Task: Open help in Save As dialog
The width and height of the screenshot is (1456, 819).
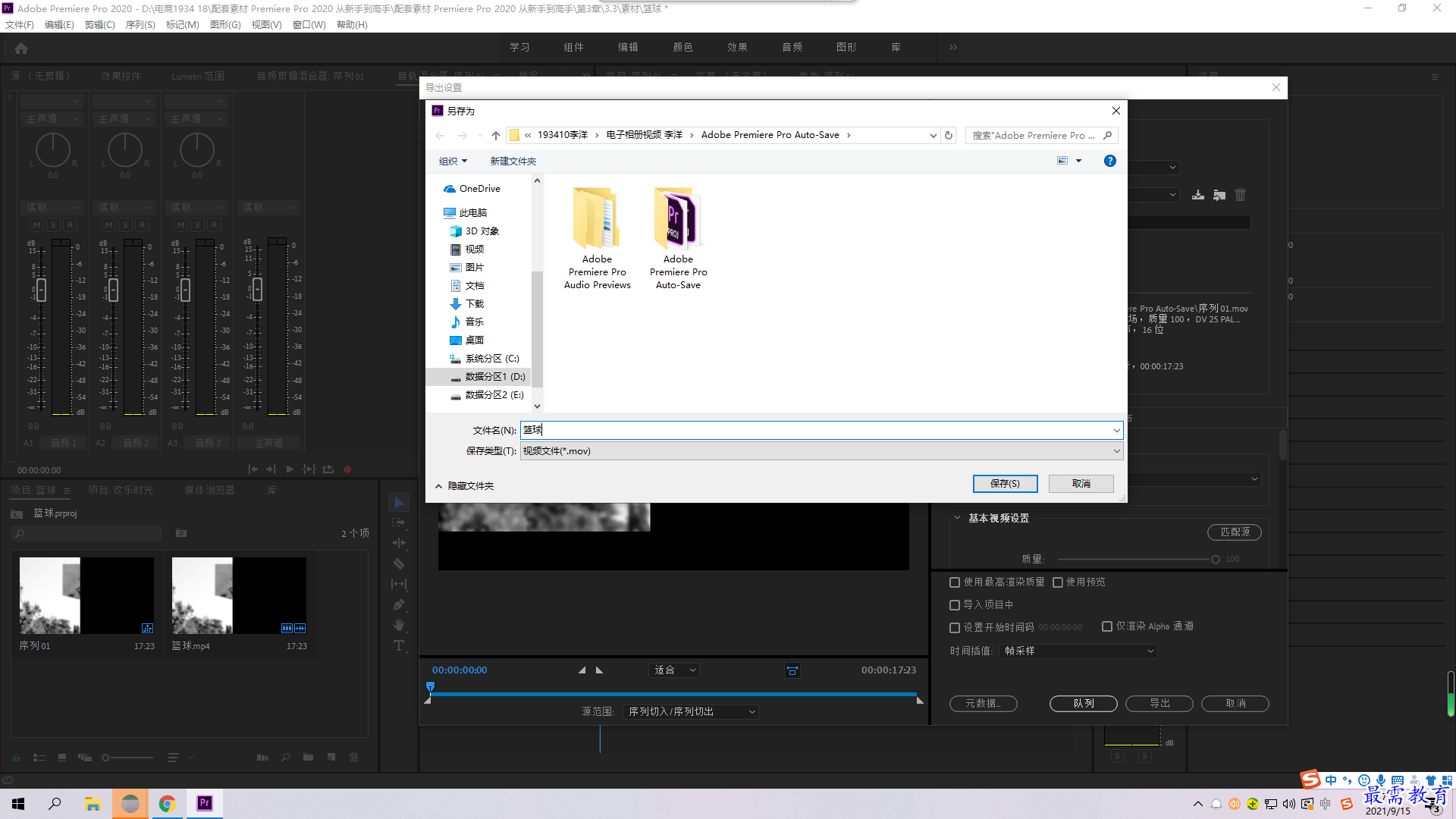Action: tap(1110, 161)
